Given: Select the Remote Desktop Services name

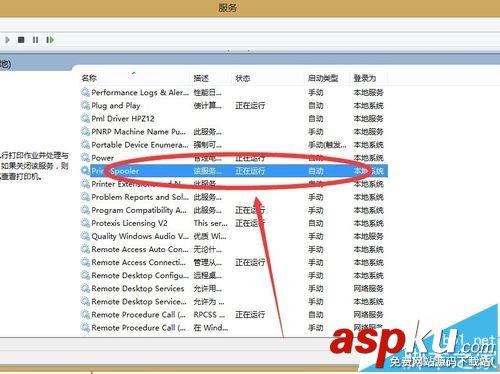Looking at the screenshot, I should [x=138, y=288].
